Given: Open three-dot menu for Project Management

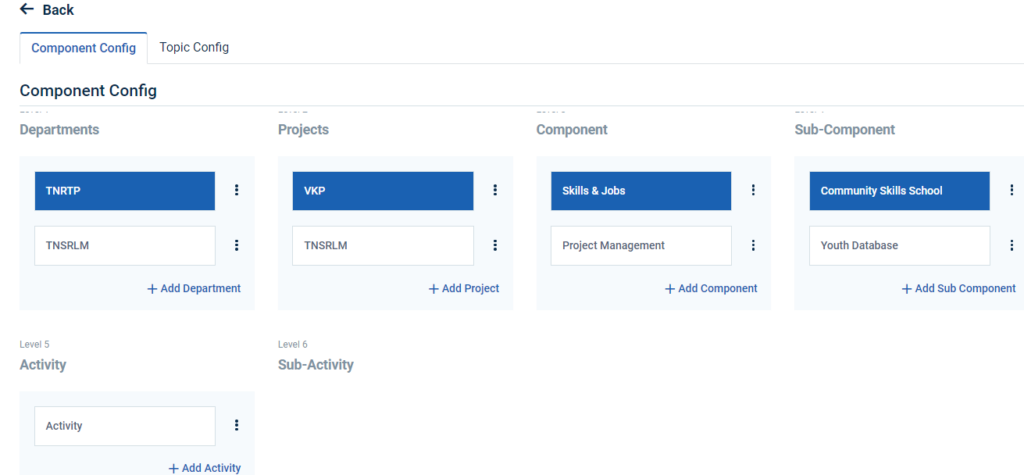Looking at the screenshot, I should pyautogui.click(x=753, y=245).
